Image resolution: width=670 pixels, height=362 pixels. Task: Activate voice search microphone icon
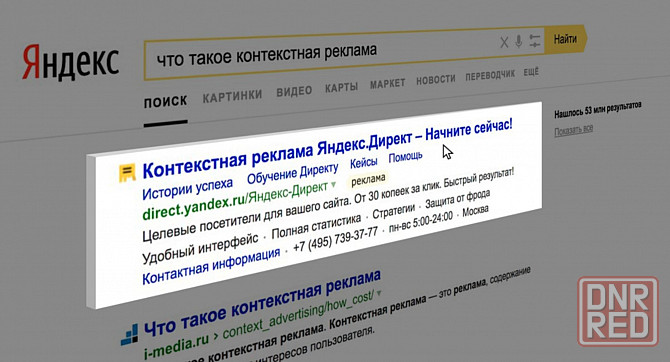[519, 41]
